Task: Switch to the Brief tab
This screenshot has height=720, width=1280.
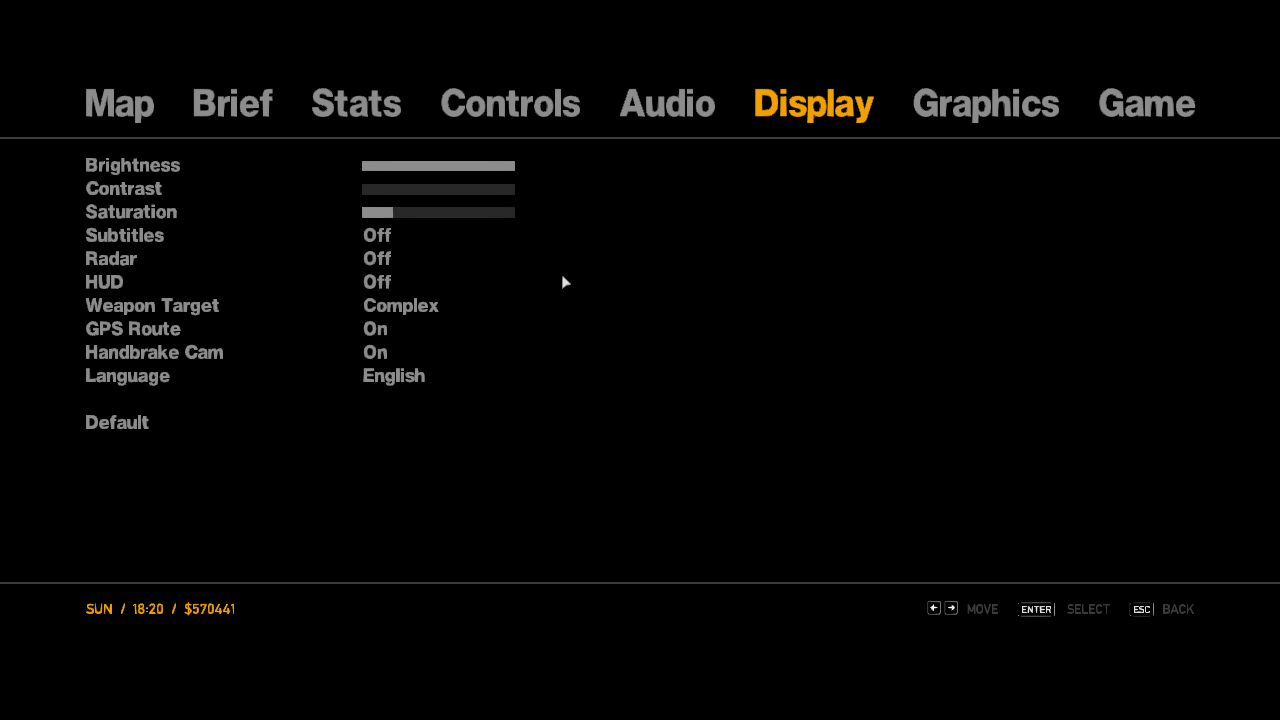Action: 232,104
